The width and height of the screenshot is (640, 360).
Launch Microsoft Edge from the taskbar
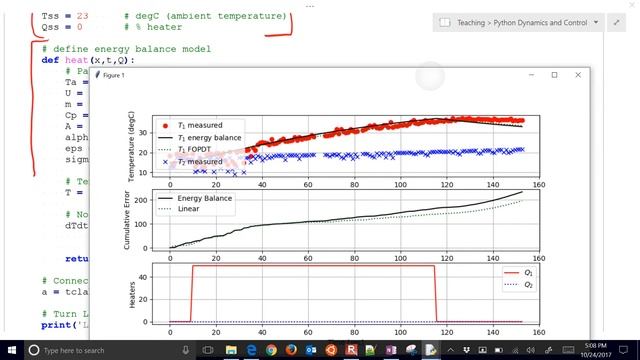pos(251,350)
